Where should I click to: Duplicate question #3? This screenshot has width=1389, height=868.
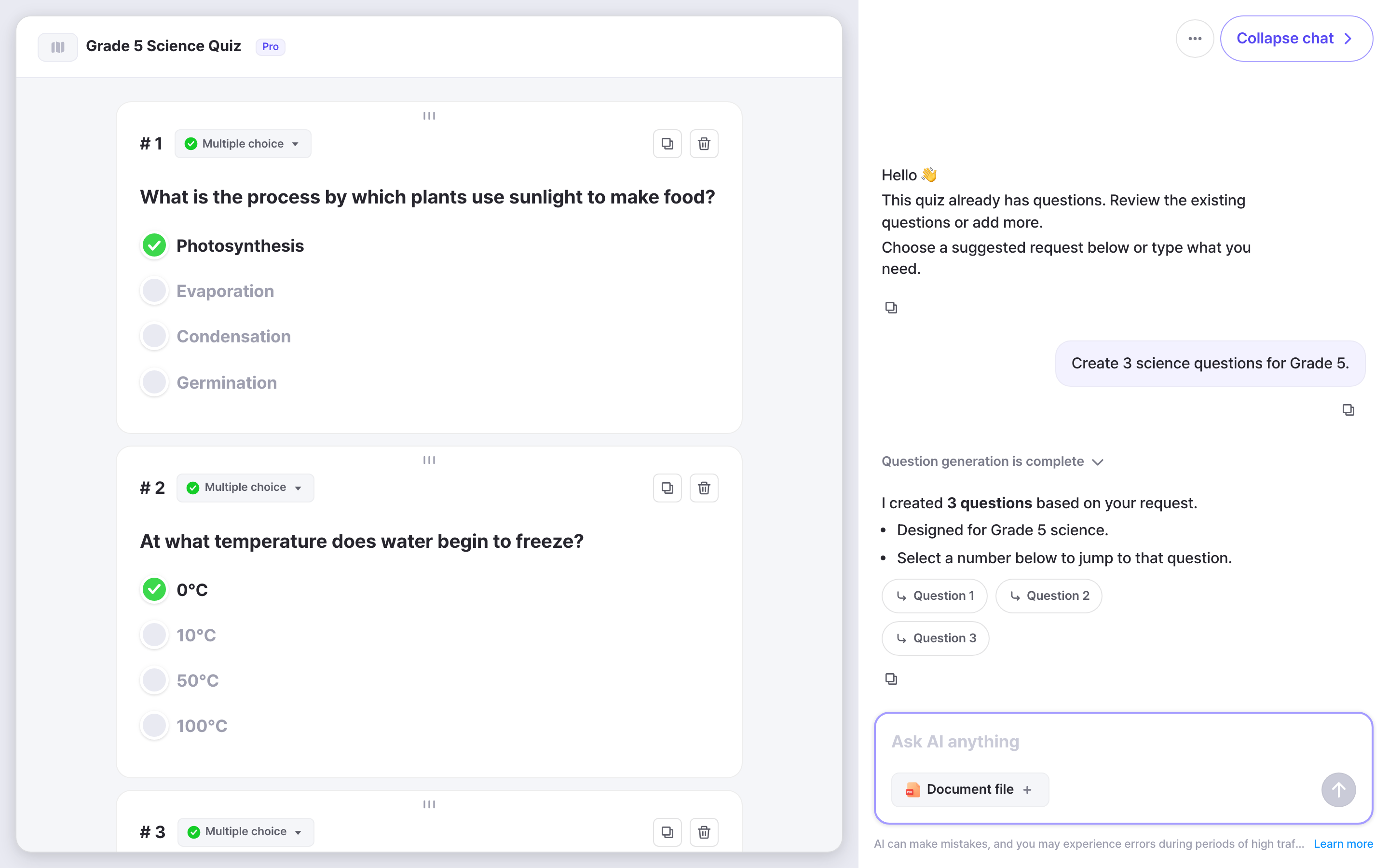pos(667,832)
